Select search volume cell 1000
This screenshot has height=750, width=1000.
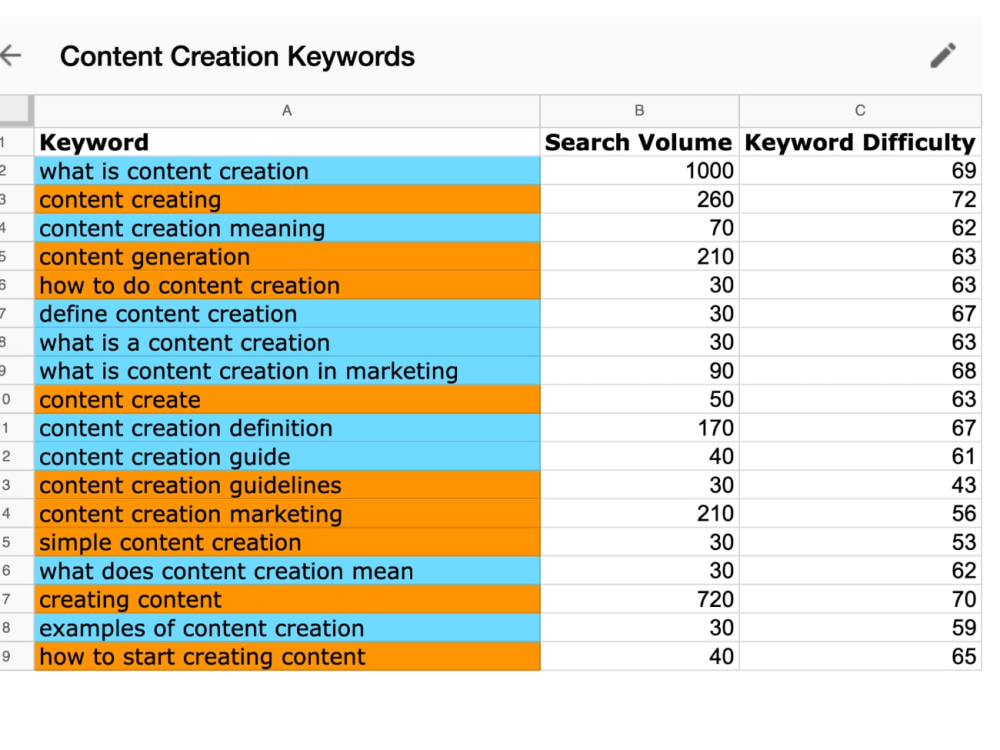click(640, 171)
